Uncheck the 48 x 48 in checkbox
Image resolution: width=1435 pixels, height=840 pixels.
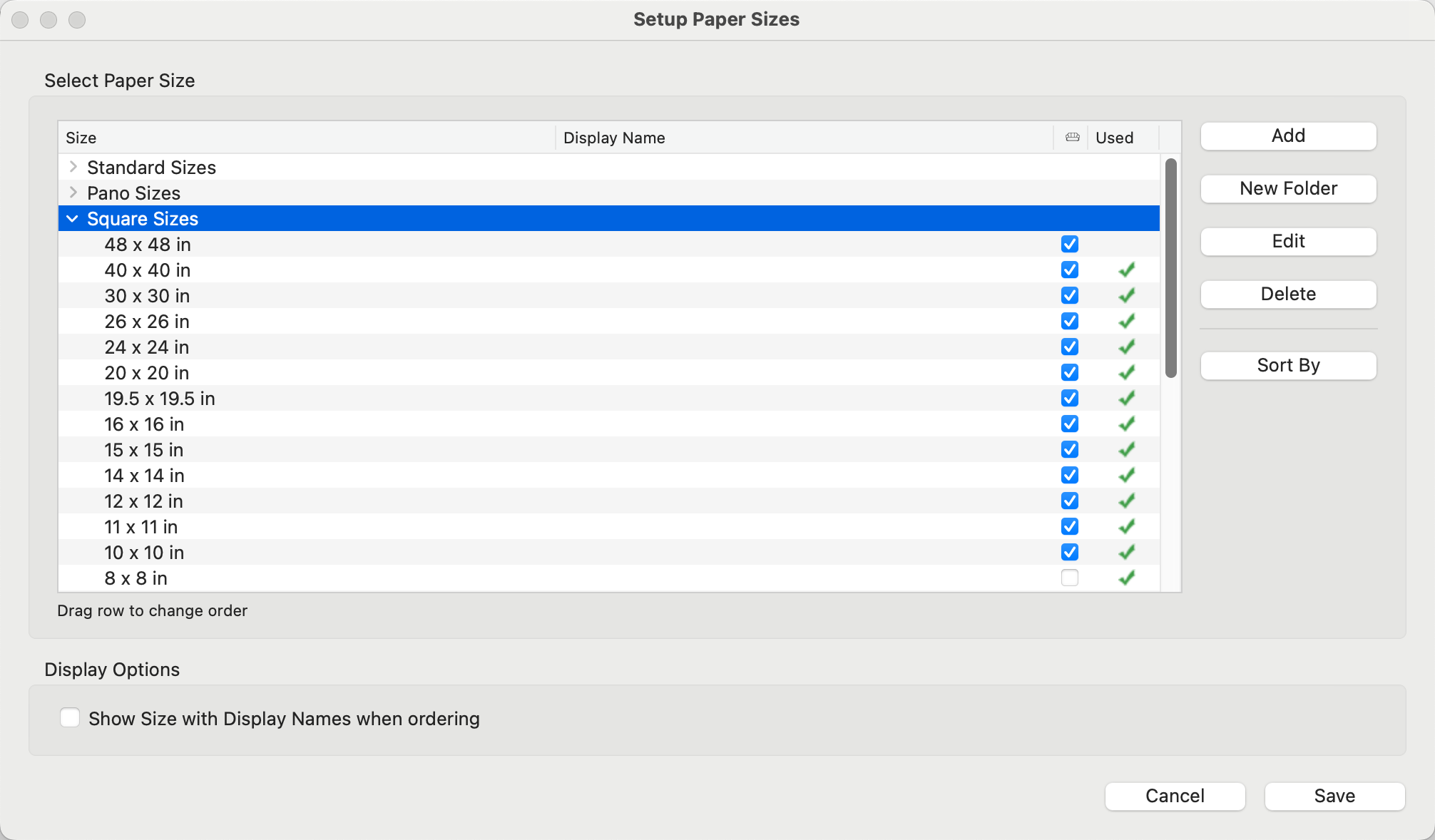click(x=1069, y=245)
